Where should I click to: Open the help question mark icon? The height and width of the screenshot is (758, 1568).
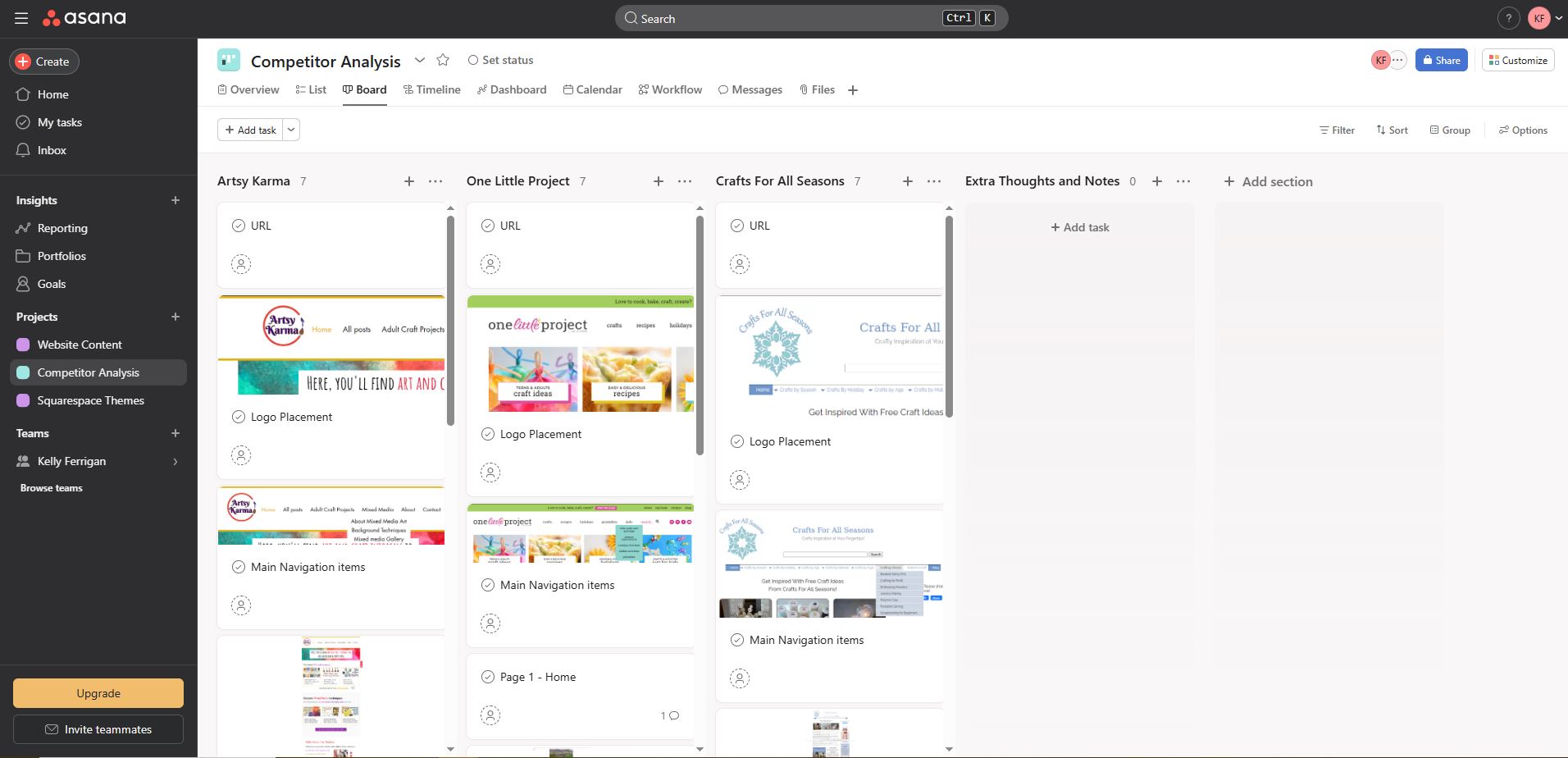coord(1508,18)
